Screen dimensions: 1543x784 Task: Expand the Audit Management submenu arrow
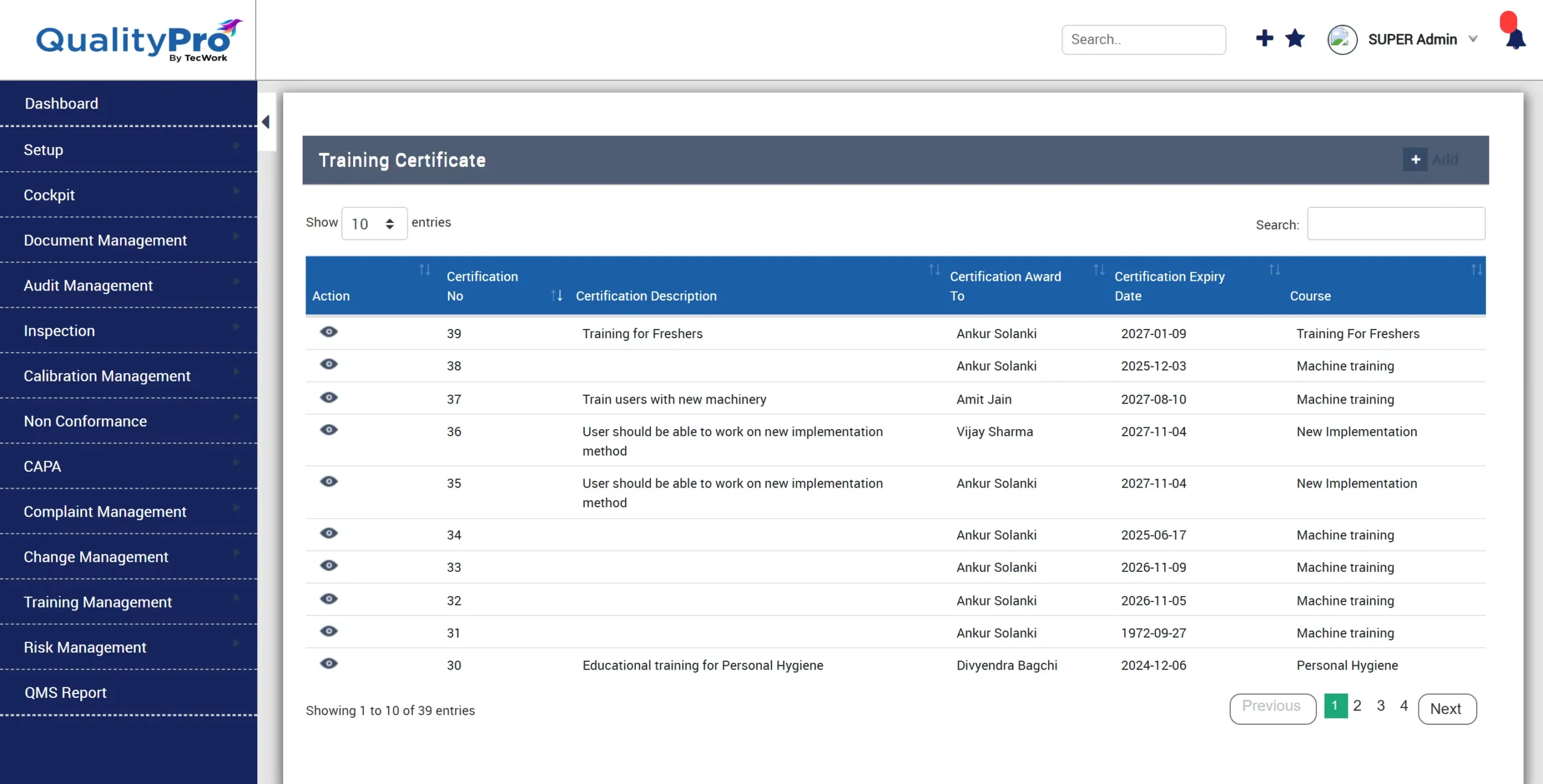236,281
